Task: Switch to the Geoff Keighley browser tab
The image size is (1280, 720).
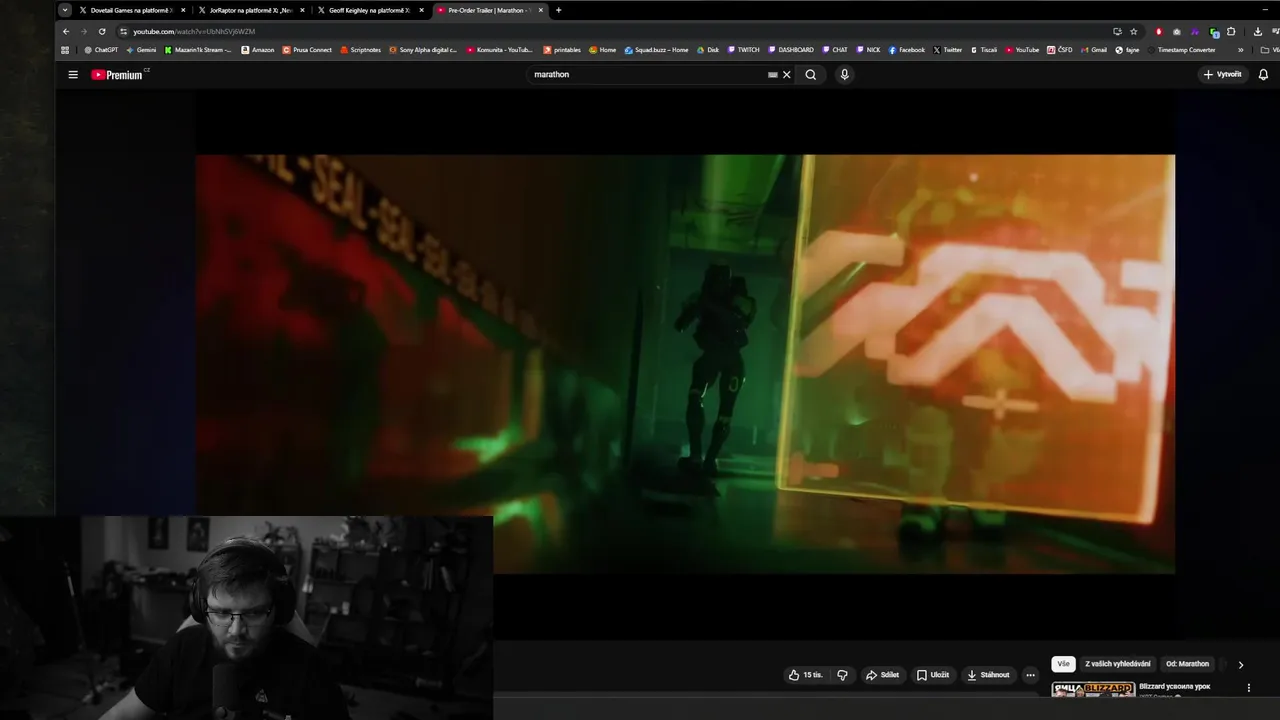Action: click(369, 10)
